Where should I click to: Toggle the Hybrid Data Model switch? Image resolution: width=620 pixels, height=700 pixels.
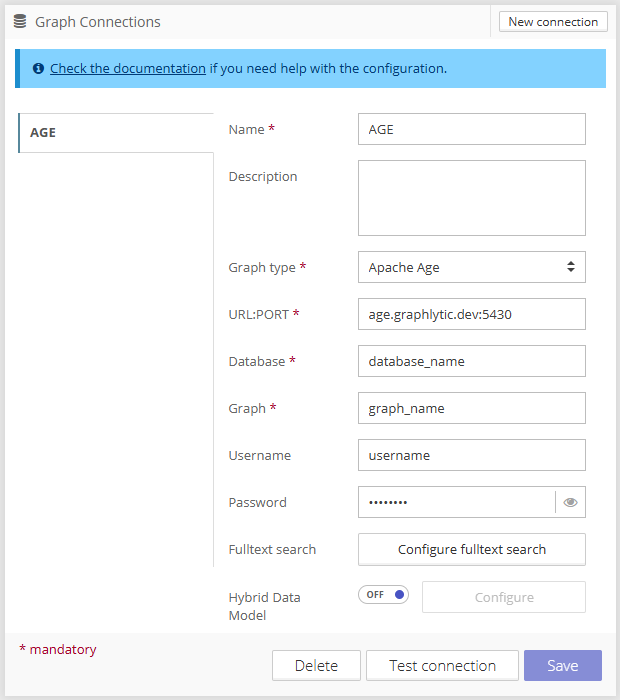[x=384, y=594]
